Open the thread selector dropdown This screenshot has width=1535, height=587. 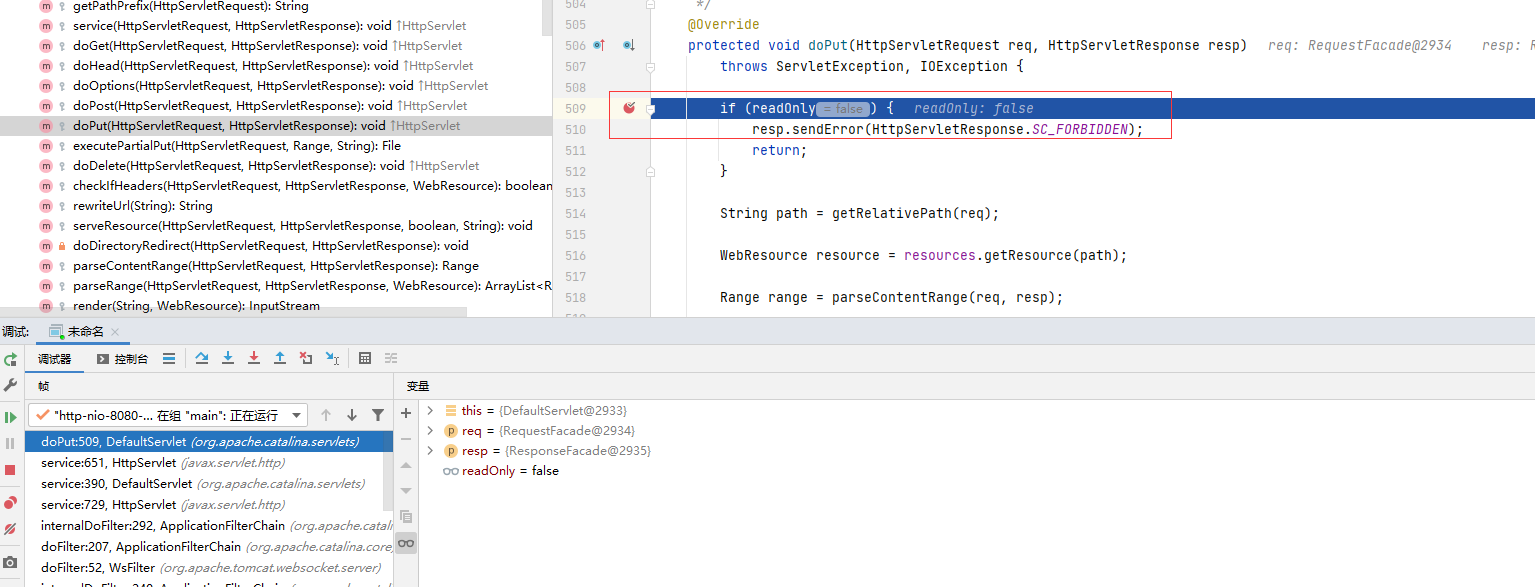click(169, 415)
